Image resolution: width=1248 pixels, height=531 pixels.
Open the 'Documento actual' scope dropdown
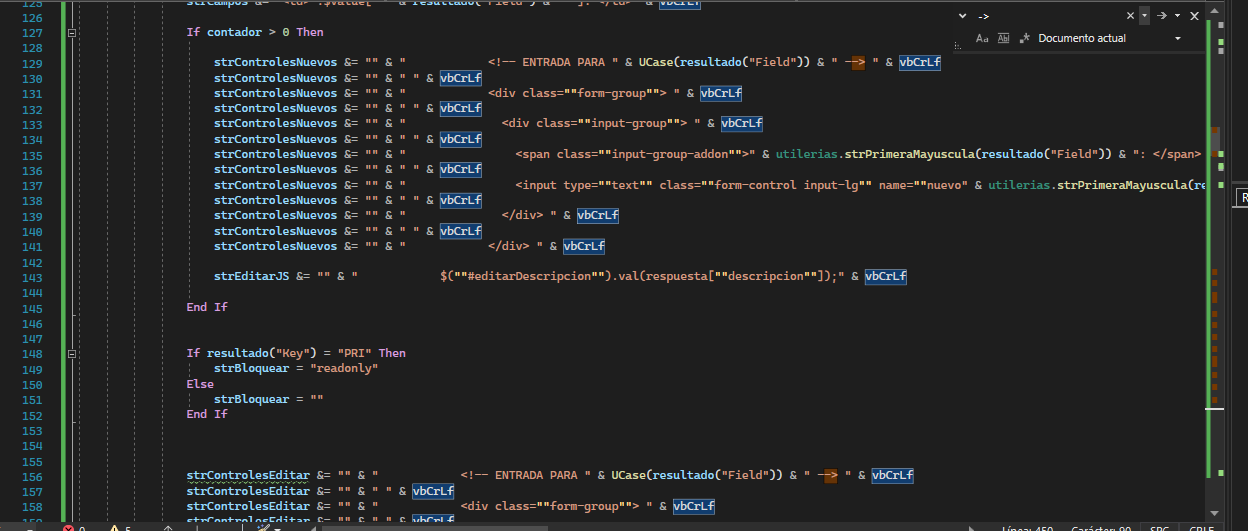(x=1177, y=38)
